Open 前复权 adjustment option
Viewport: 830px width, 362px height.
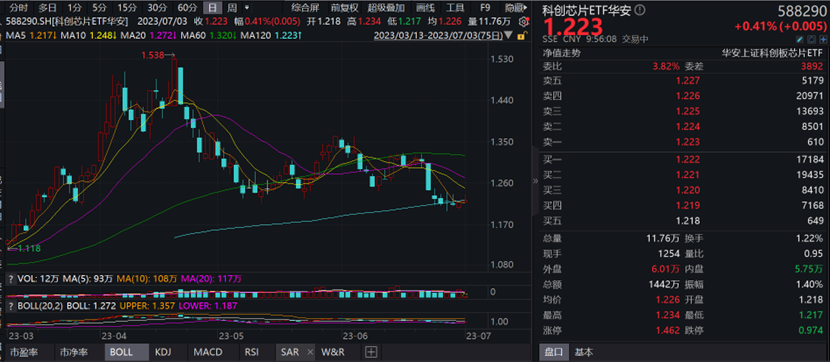coord(345,8)
